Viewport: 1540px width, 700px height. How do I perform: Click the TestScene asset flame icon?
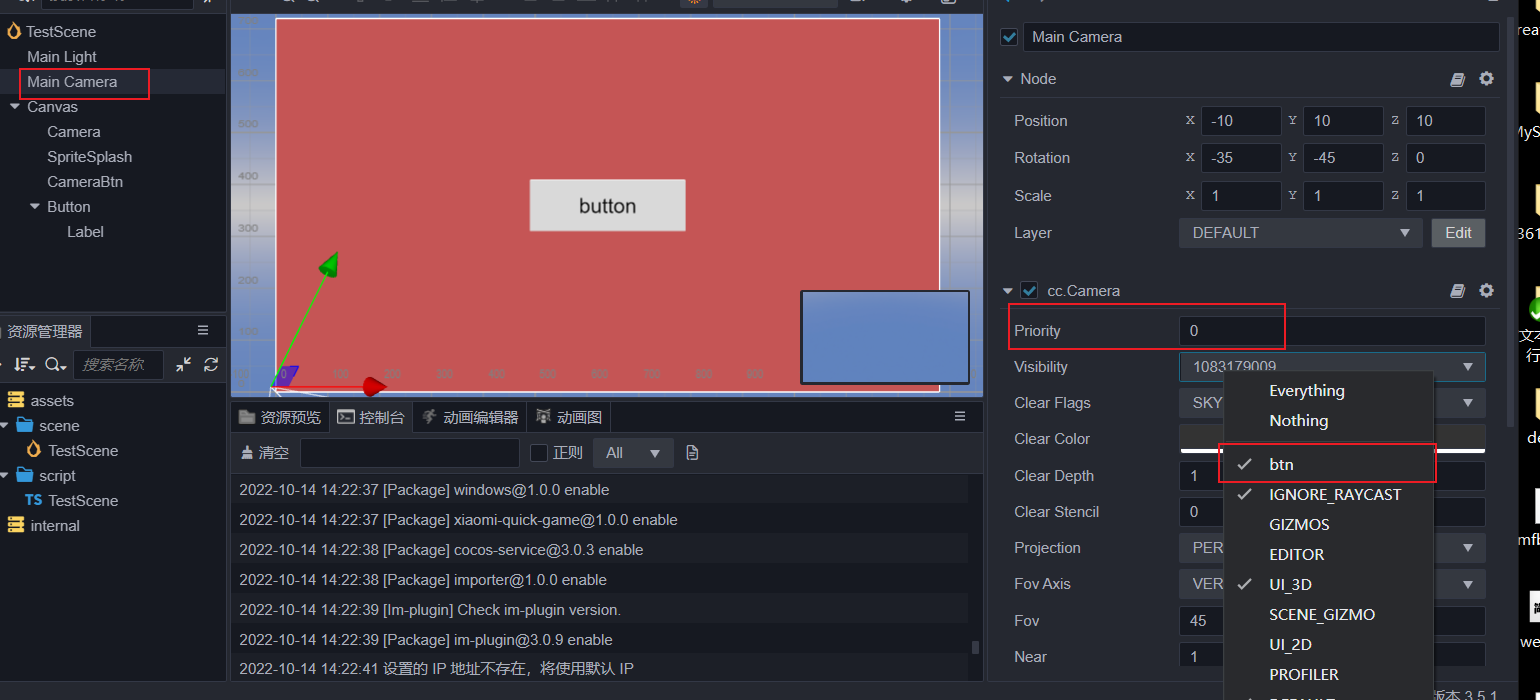click(x=34, y=450)
